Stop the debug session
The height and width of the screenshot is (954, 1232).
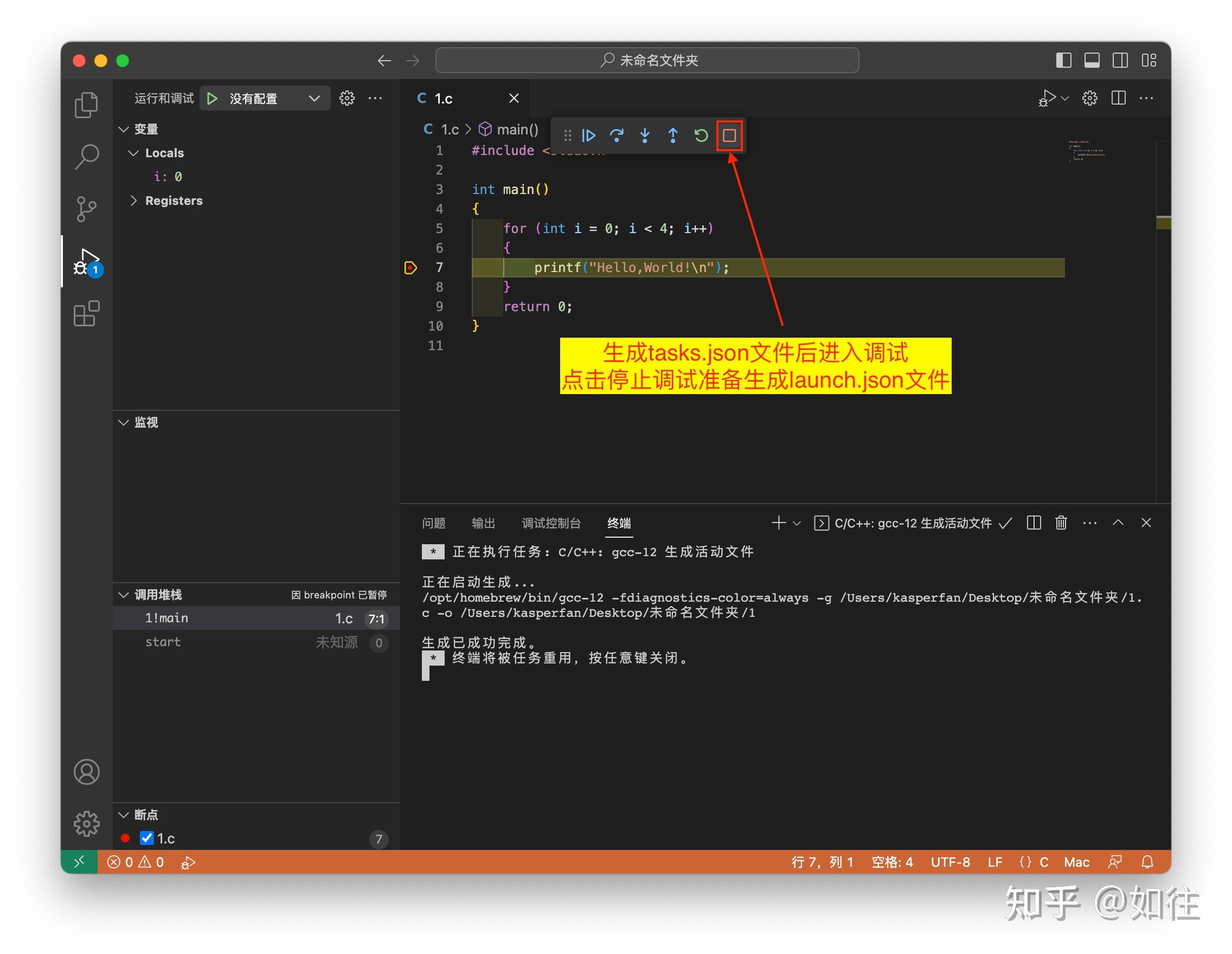coord(729,136)
